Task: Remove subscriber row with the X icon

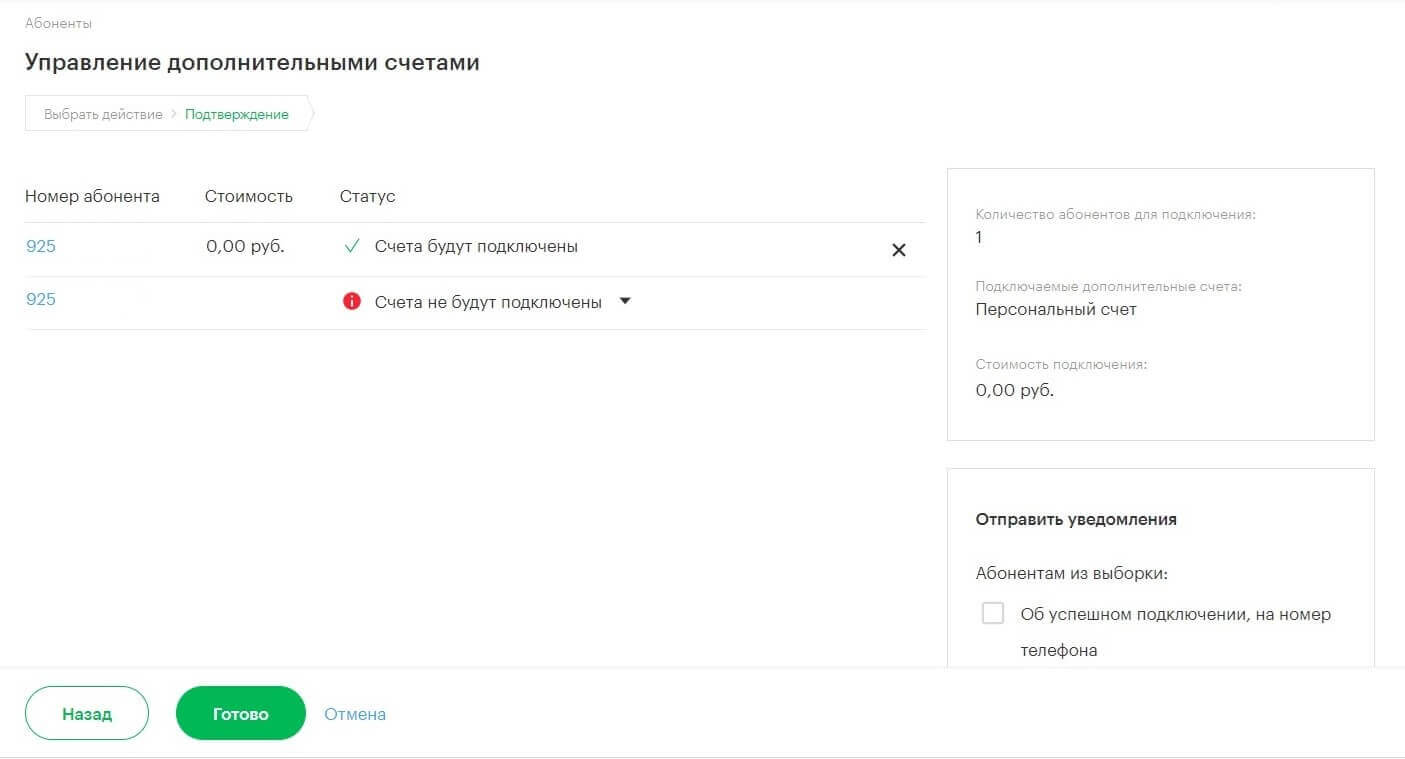Action: (898, 250)
